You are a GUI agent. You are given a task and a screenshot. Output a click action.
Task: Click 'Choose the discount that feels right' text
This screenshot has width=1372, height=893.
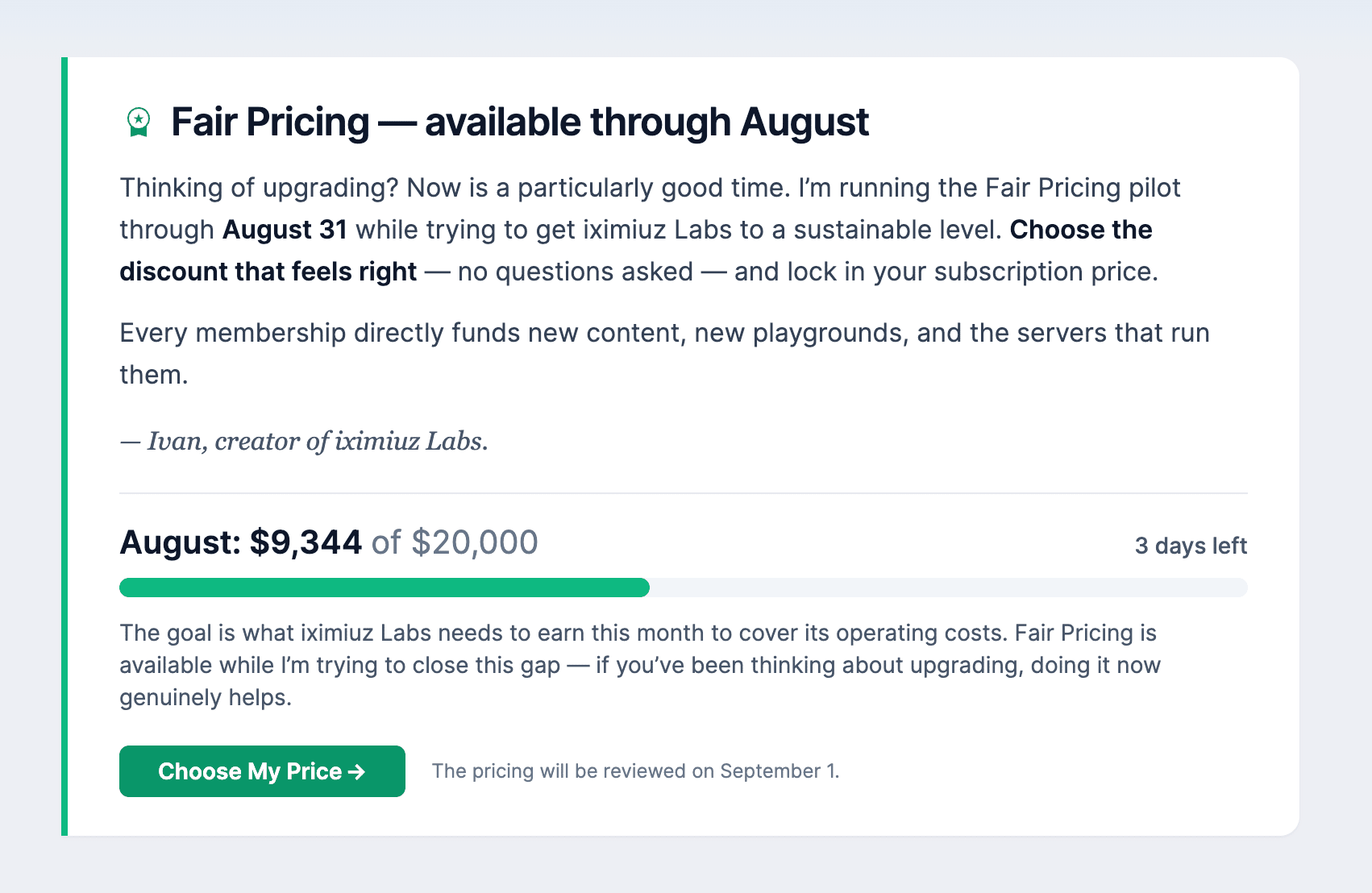pos(636,251)
